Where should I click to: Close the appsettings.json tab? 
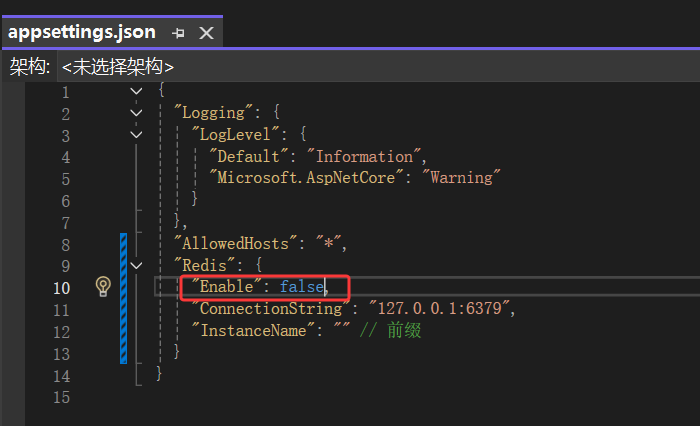(x=206, y=33)
